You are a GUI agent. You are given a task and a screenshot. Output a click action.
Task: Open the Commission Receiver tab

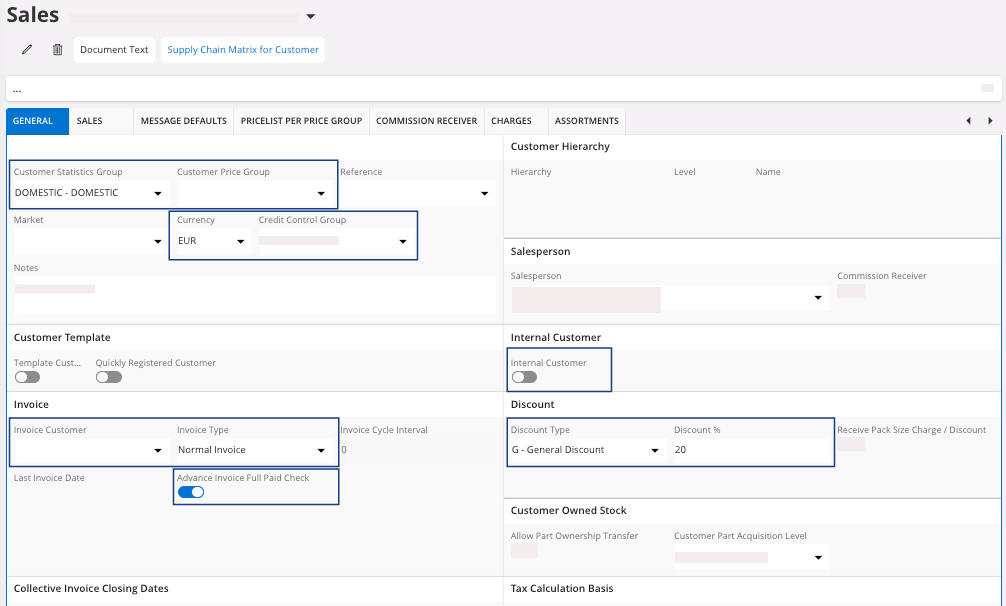tap(426, 121)
